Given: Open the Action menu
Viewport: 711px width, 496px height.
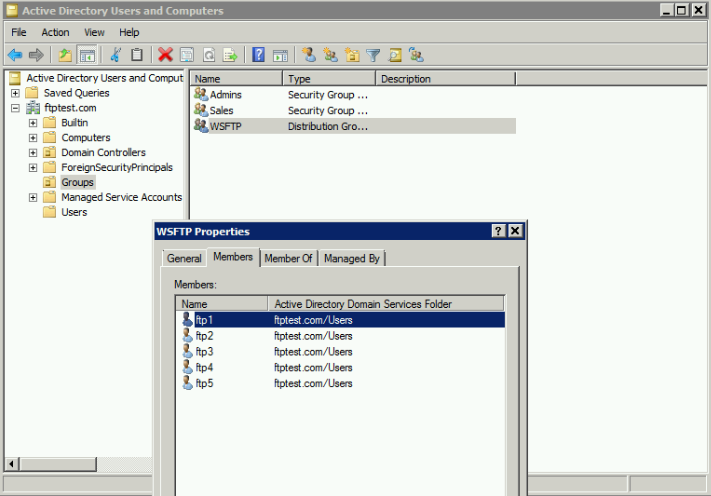Looking at the screenshot, I should [55, 32].
